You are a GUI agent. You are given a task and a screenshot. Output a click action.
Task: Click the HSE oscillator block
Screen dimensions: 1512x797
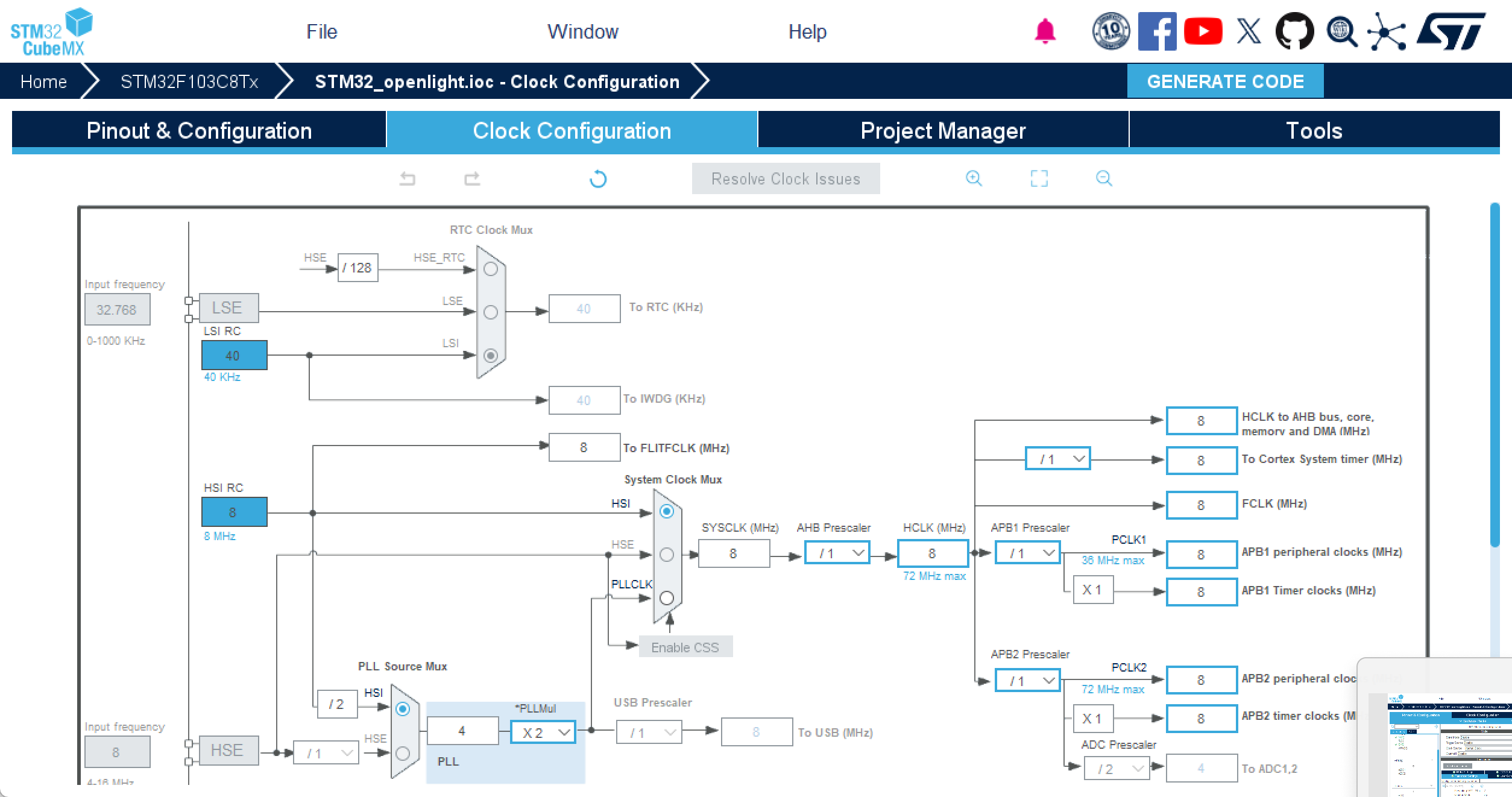(228, 751)
